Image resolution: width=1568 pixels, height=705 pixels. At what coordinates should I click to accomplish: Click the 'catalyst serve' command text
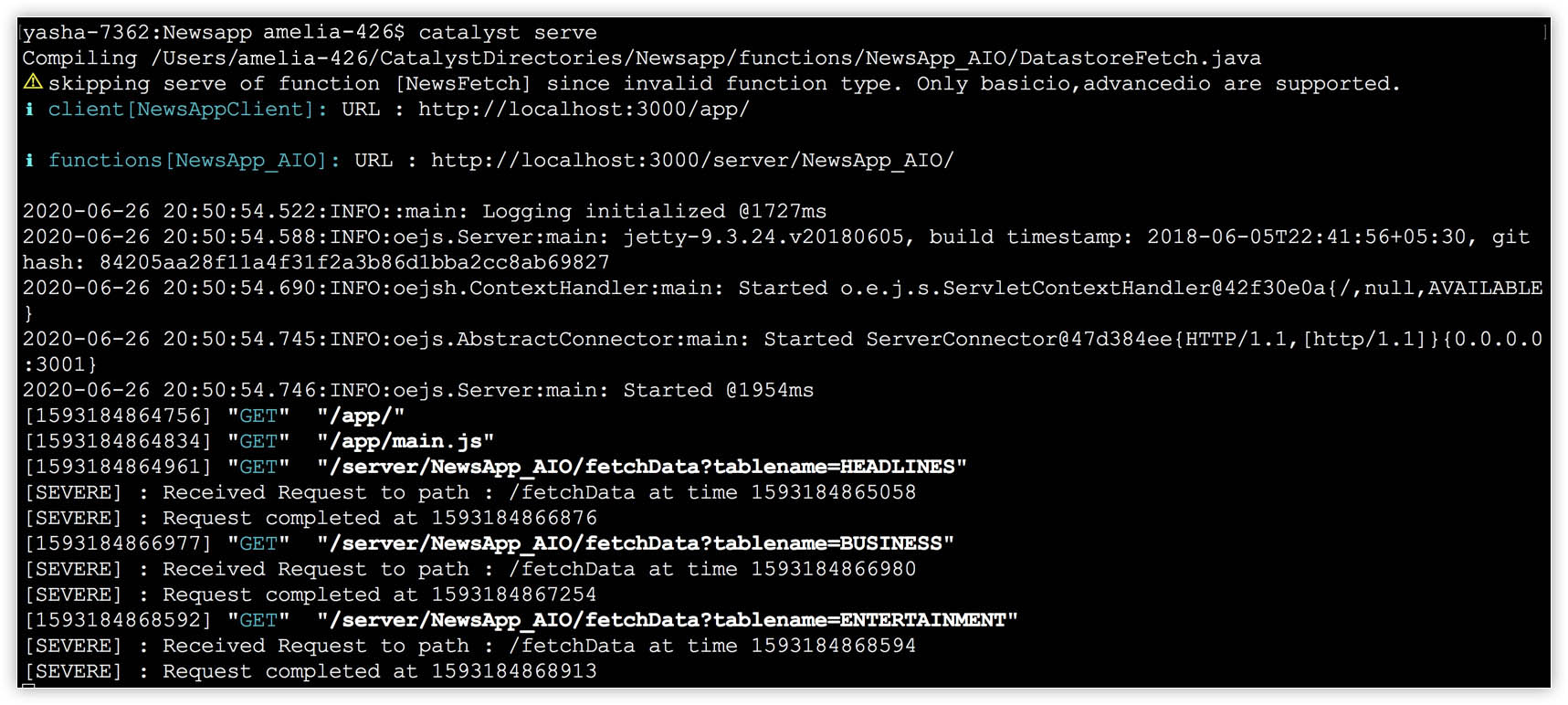[x=507, y=32]
